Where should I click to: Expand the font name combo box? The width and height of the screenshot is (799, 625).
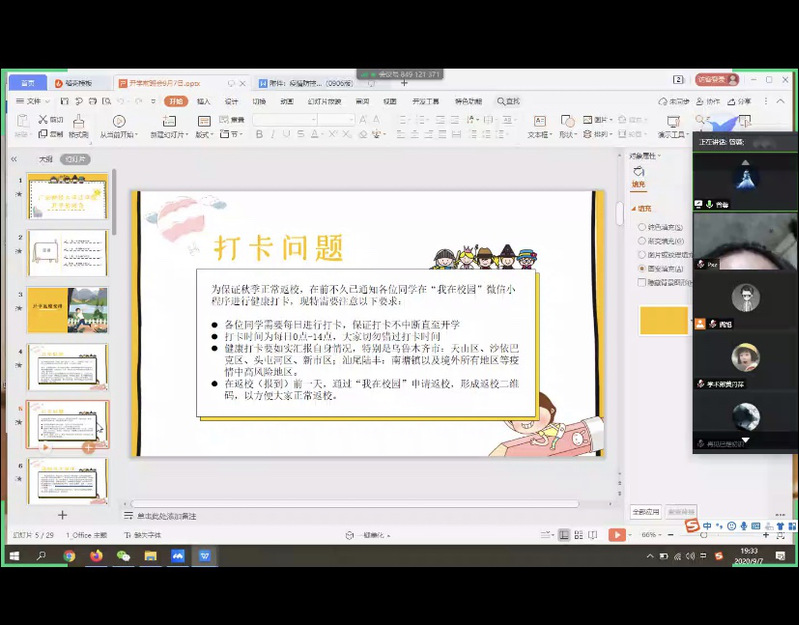coord(312,120)
